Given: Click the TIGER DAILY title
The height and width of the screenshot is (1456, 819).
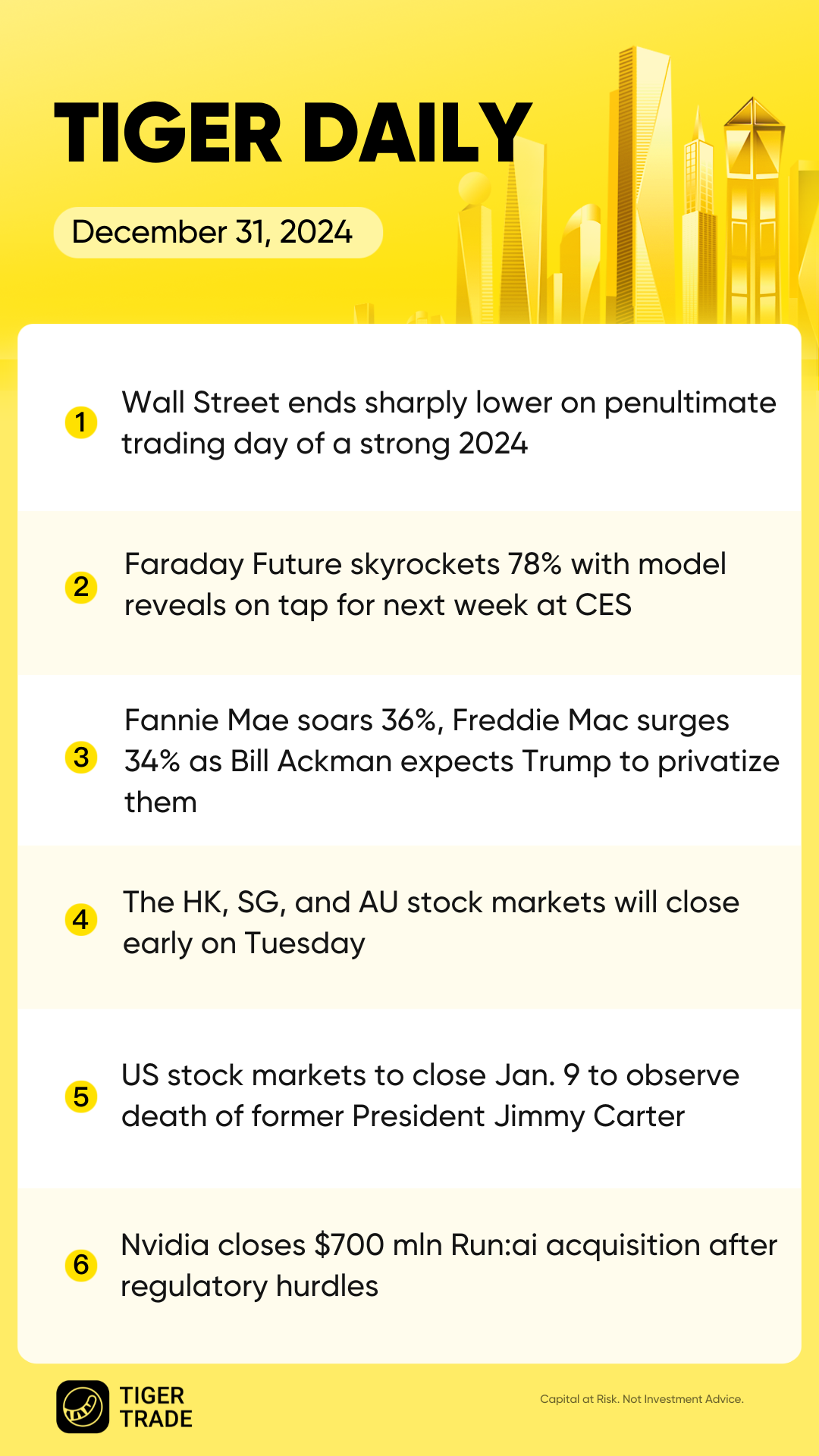Looking at the screenshot, I should point(292,133).
